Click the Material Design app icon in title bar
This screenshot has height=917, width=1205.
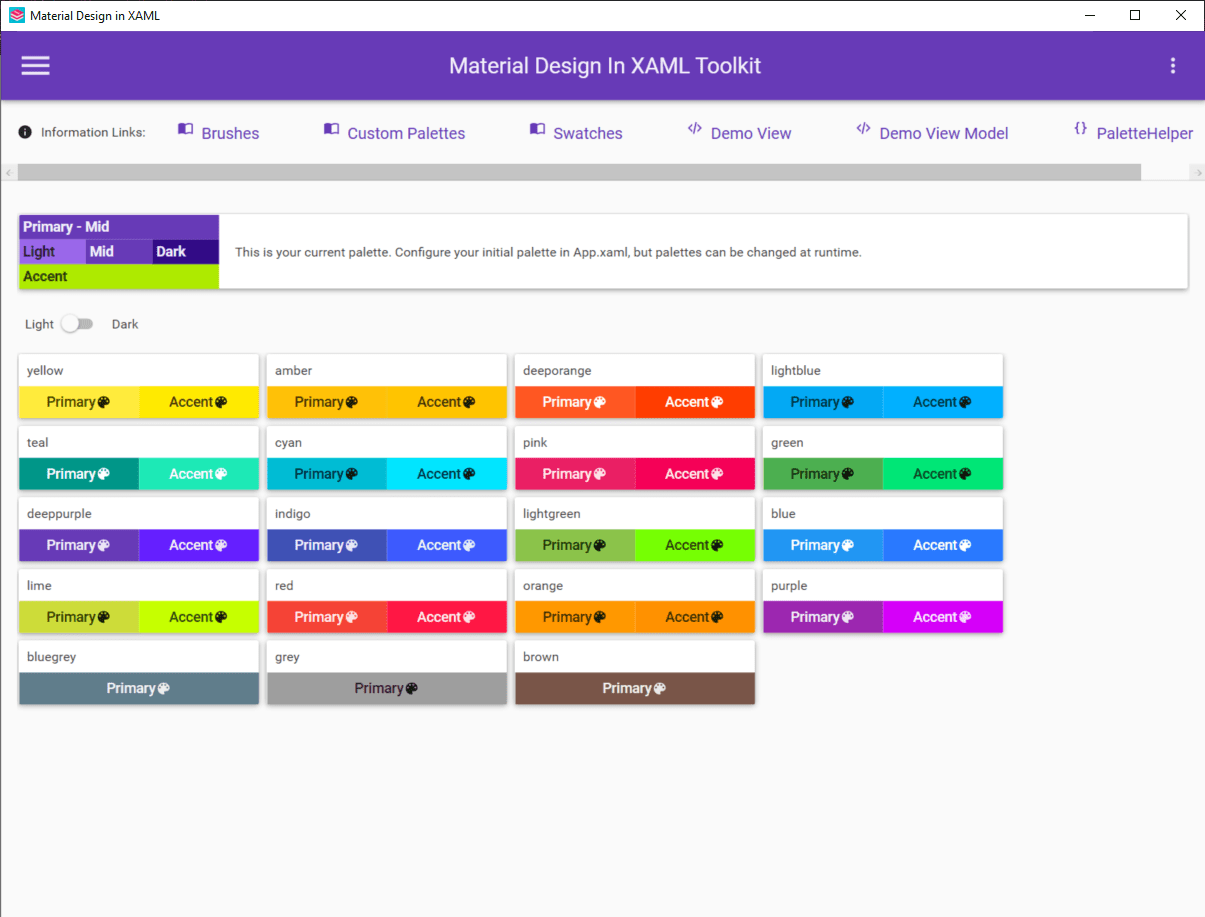(16, 15)
